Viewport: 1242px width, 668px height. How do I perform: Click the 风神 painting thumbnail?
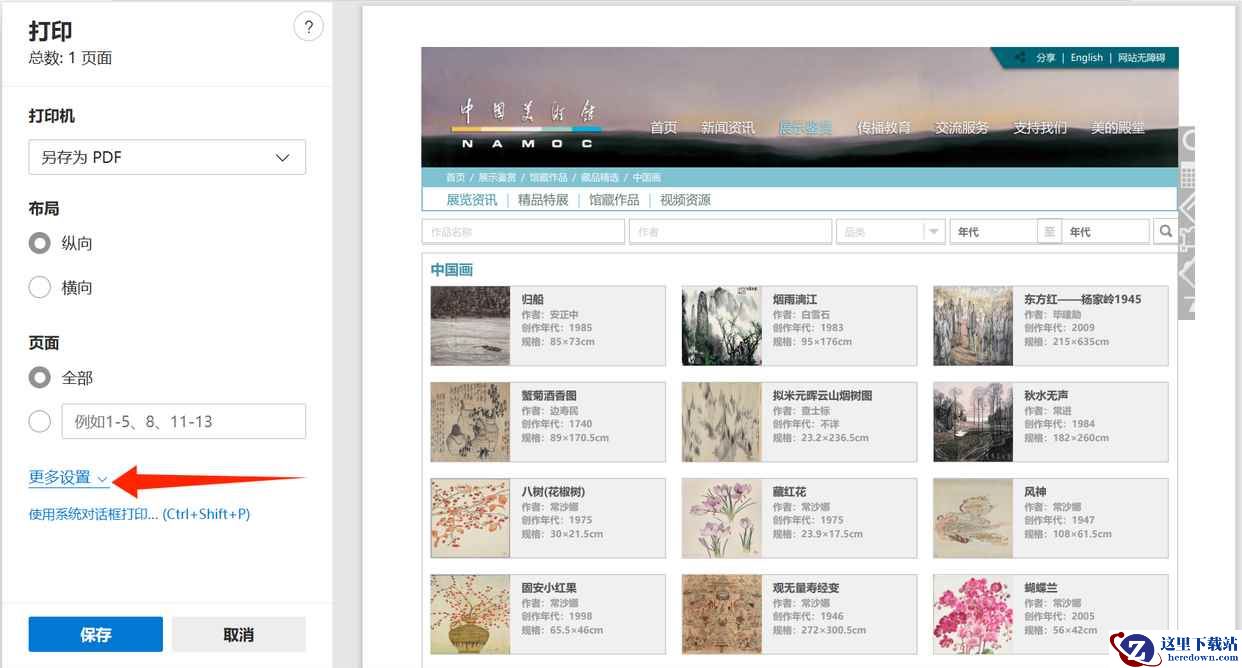[x=973, y=518]
